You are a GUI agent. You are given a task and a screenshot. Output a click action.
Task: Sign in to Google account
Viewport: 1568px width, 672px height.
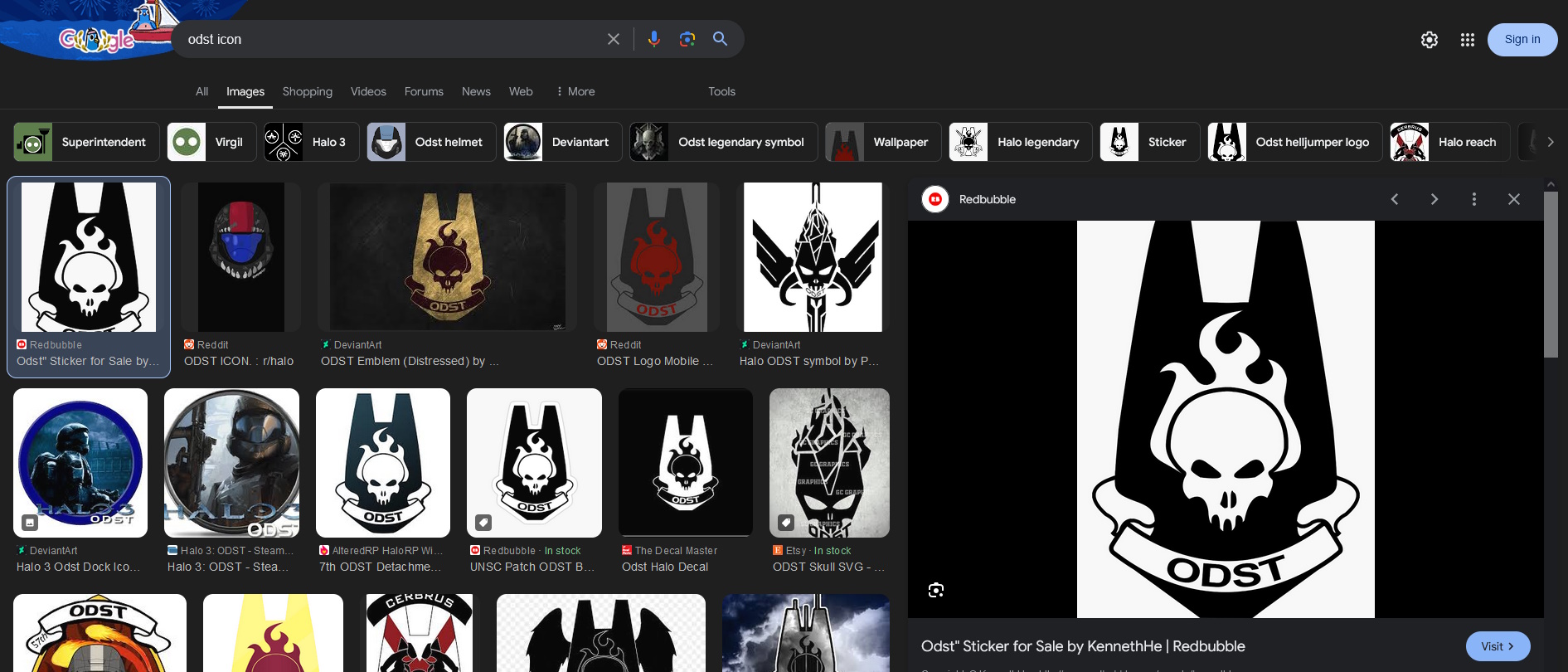(1522, 40)
